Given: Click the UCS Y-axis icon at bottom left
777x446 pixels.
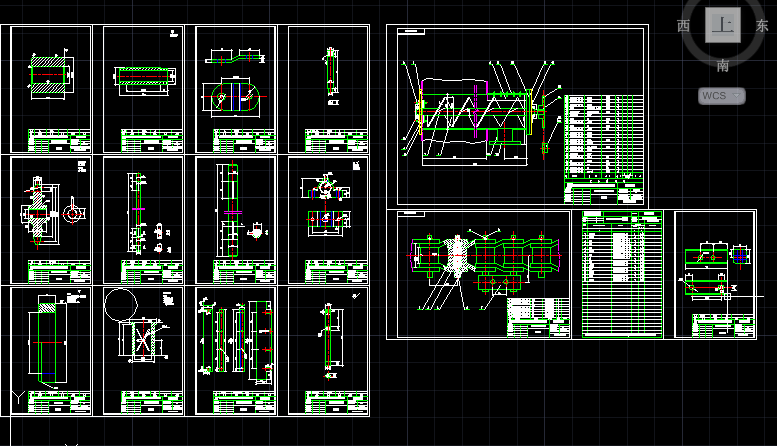Looking at the screenshot, I should pos(18,397).
